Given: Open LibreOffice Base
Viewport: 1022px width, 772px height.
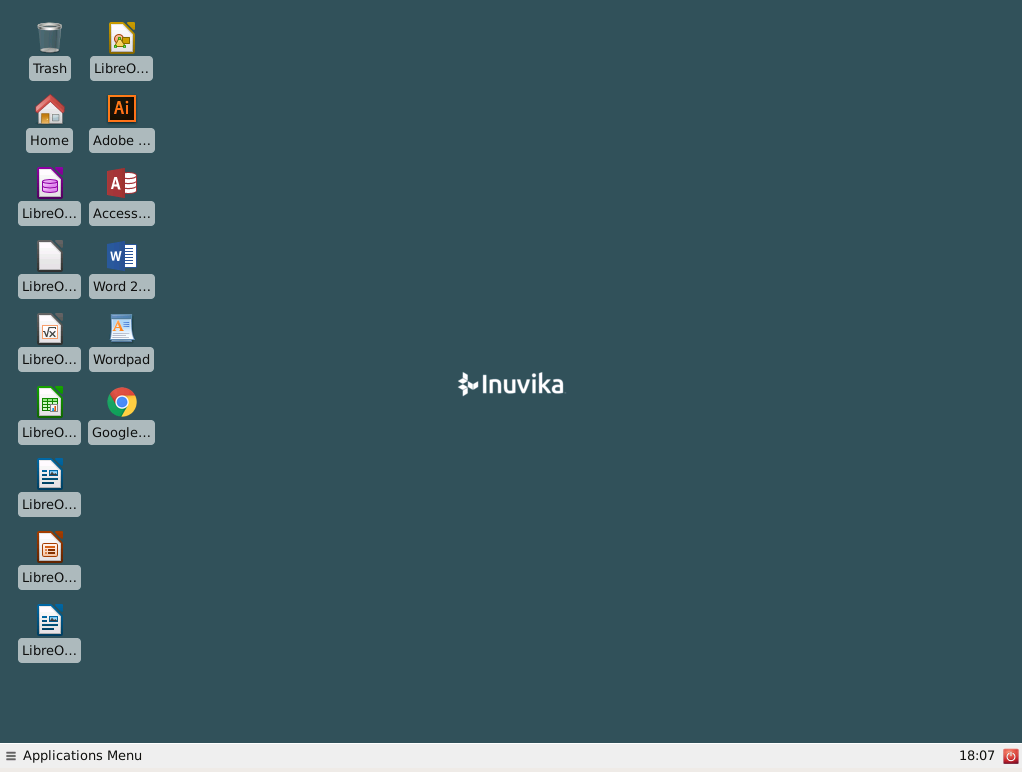Looking at the screenshot, I should coord(49,183).
